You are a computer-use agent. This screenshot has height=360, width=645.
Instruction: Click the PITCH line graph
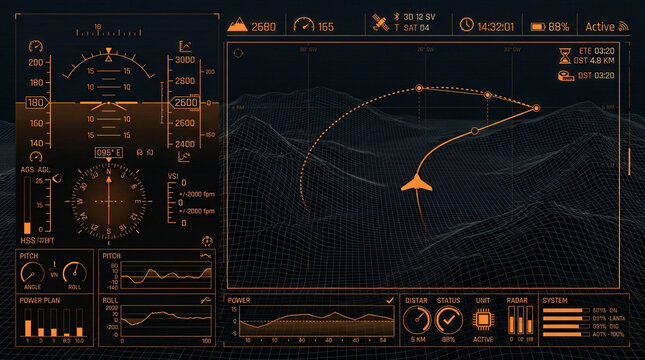pos(167,275)
